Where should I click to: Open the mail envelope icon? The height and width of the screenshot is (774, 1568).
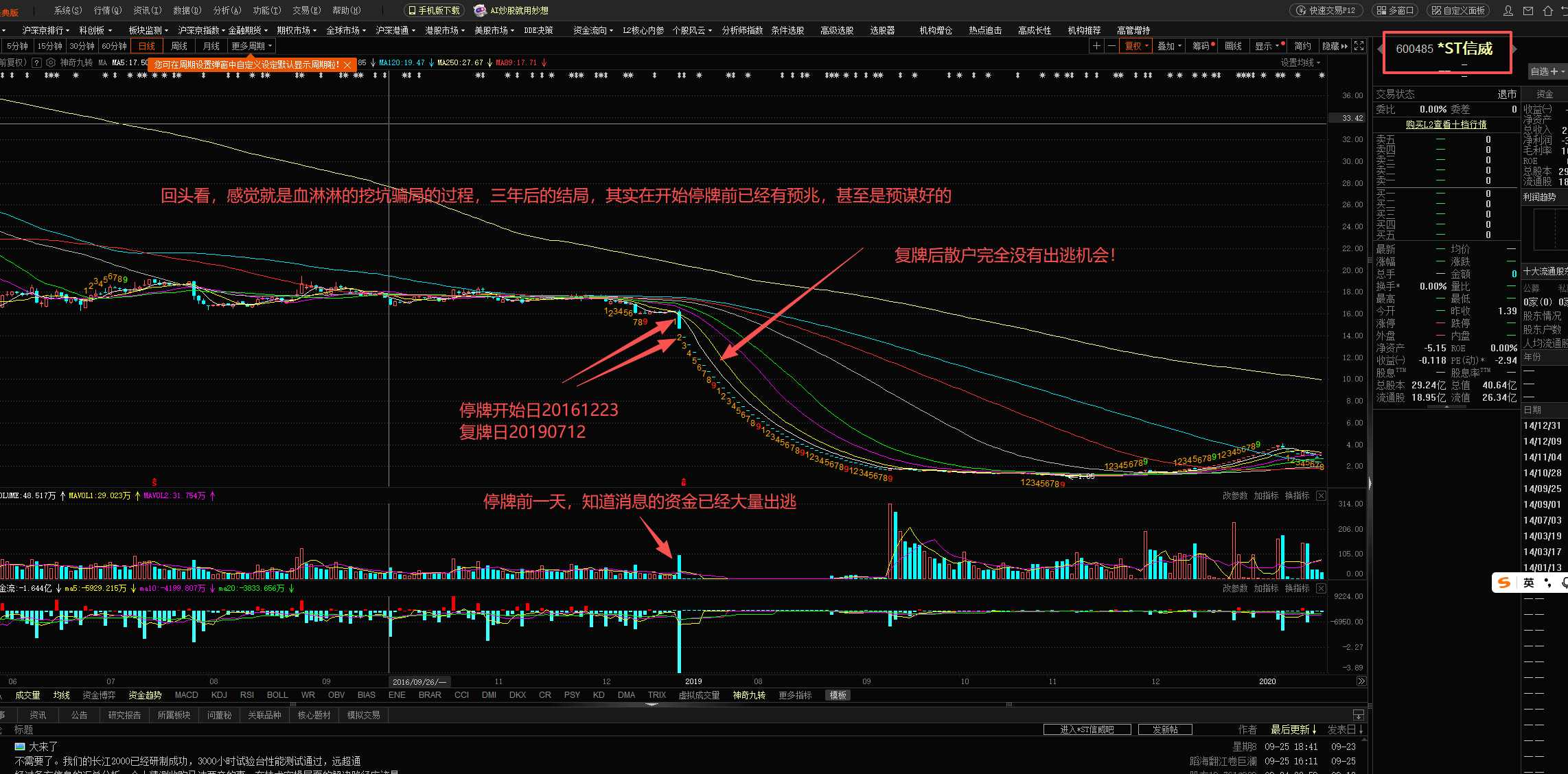pyautogui.click(x=1528, y=10)
